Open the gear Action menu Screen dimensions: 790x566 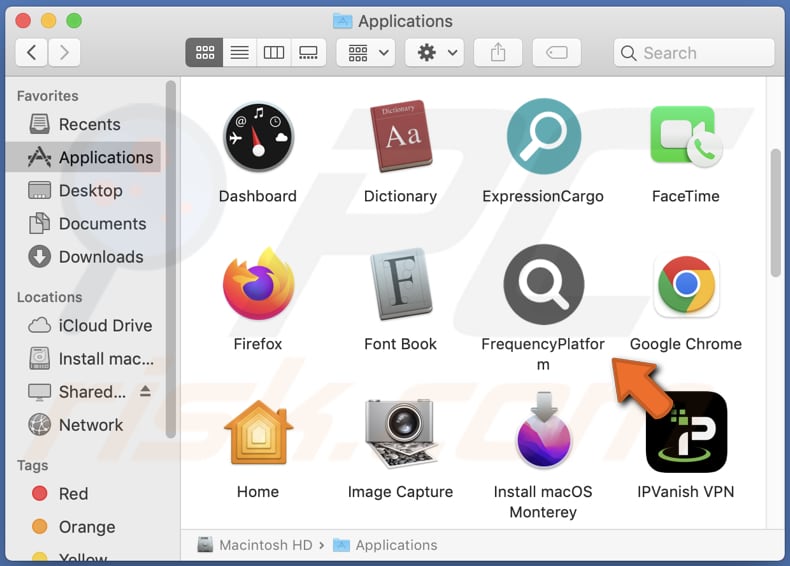(x=435, y=52)
